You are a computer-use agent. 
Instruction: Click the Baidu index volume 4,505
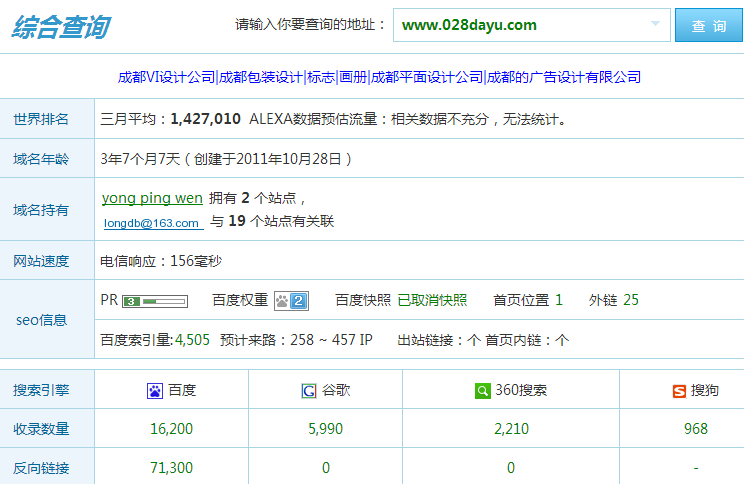point(192,340)
